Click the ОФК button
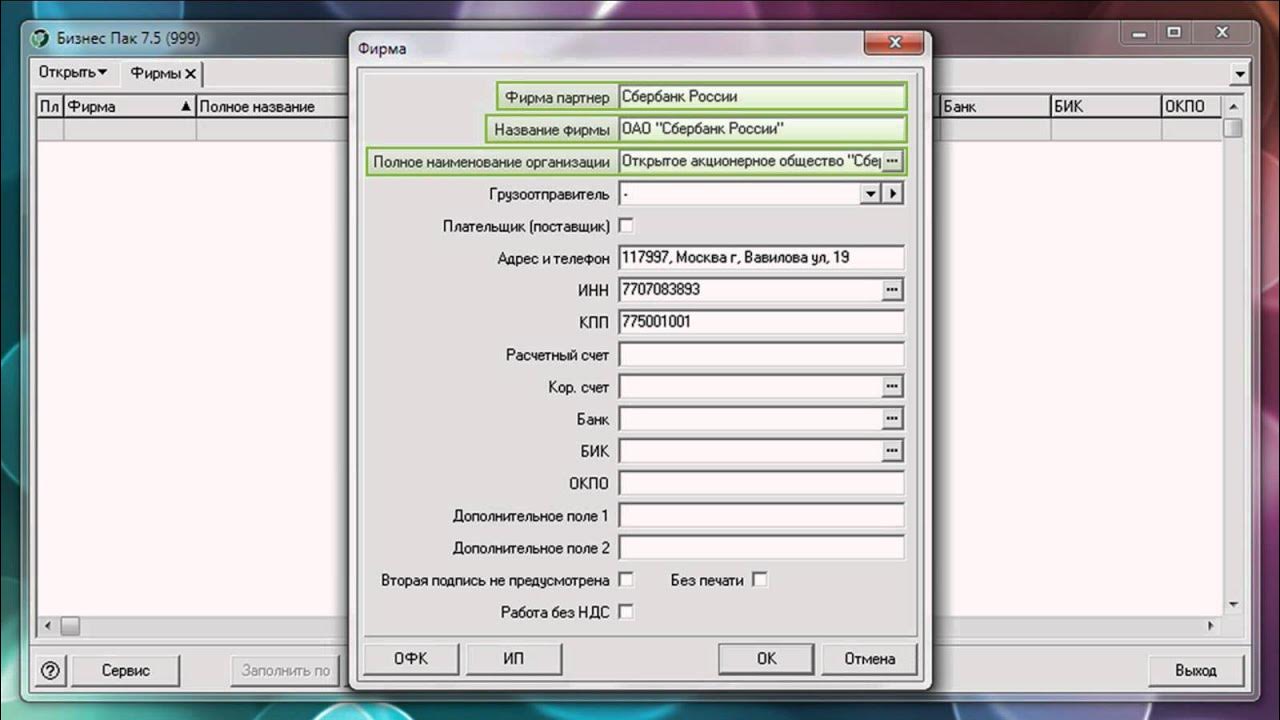The width and height of the screenshot is (1280, 720). tap(411, 658)
